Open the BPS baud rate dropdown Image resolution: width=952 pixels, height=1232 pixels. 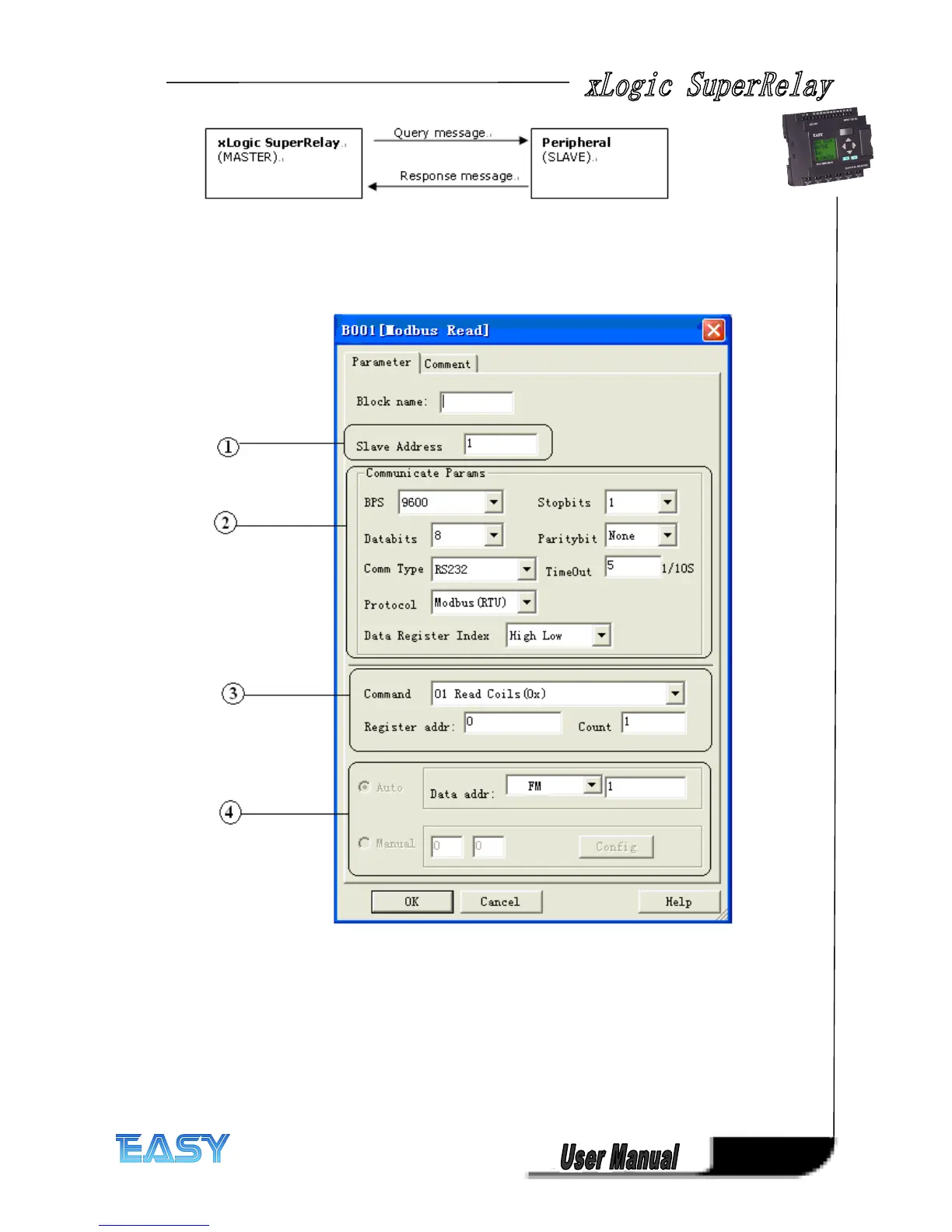(493, 502)
